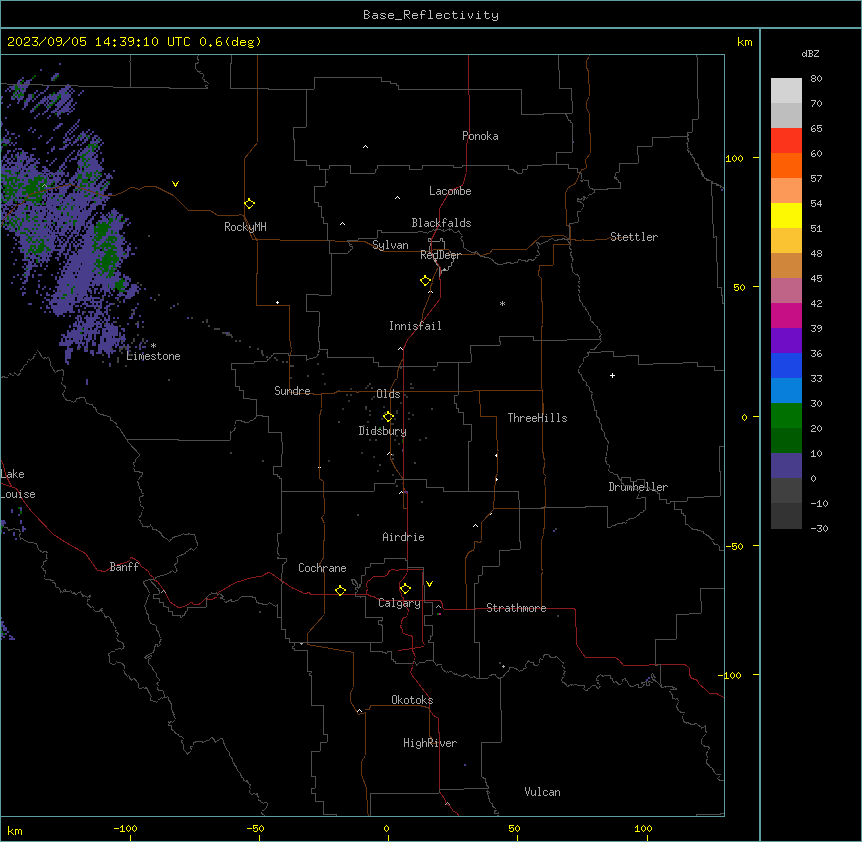The height and width of the screenshot is (842, 862).
Task: Click the Innisfail label
Action: pyautogui.click(x=415, y=326)
